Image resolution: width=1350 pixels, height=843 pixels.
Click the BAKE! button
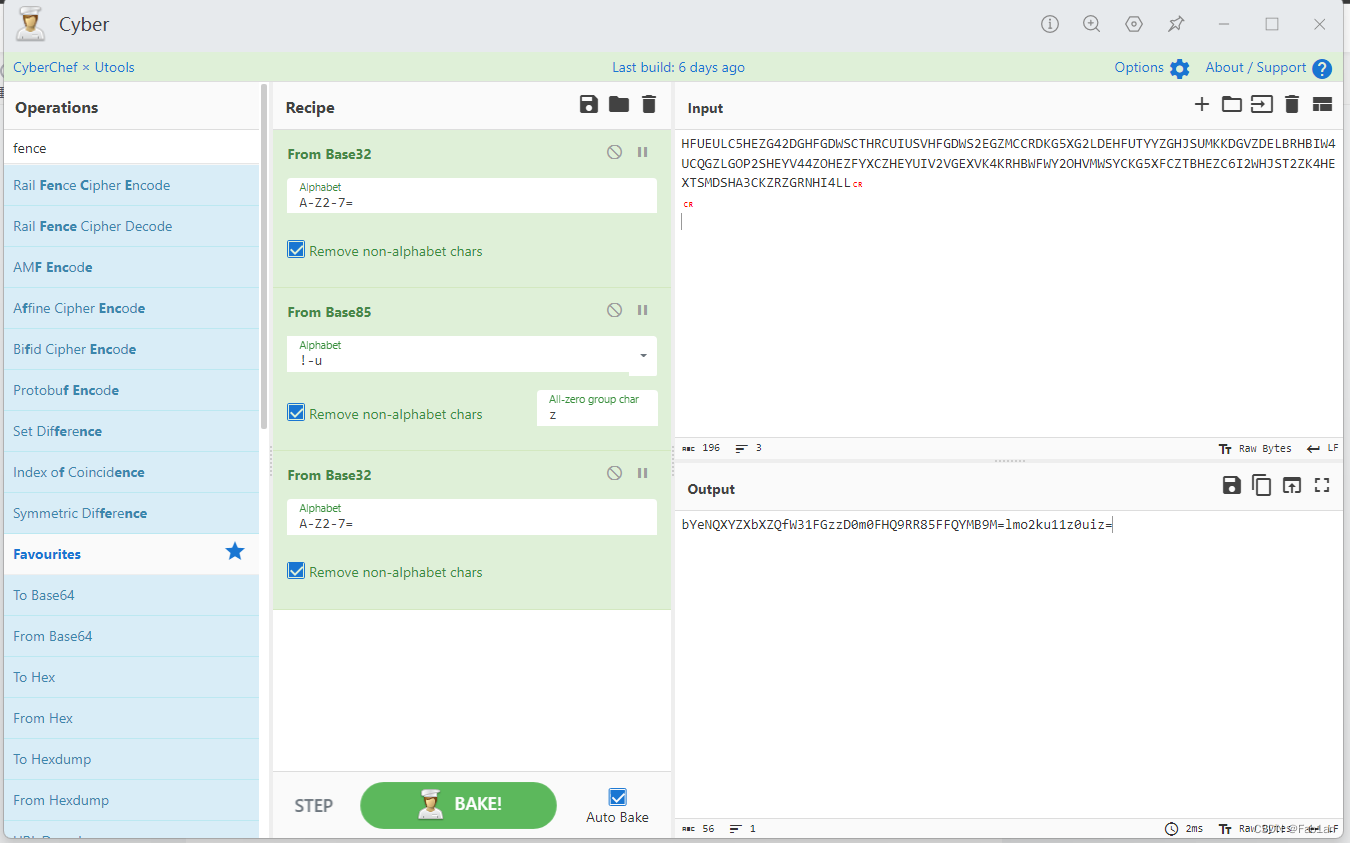pyautogui.click(x=458, y=805)
